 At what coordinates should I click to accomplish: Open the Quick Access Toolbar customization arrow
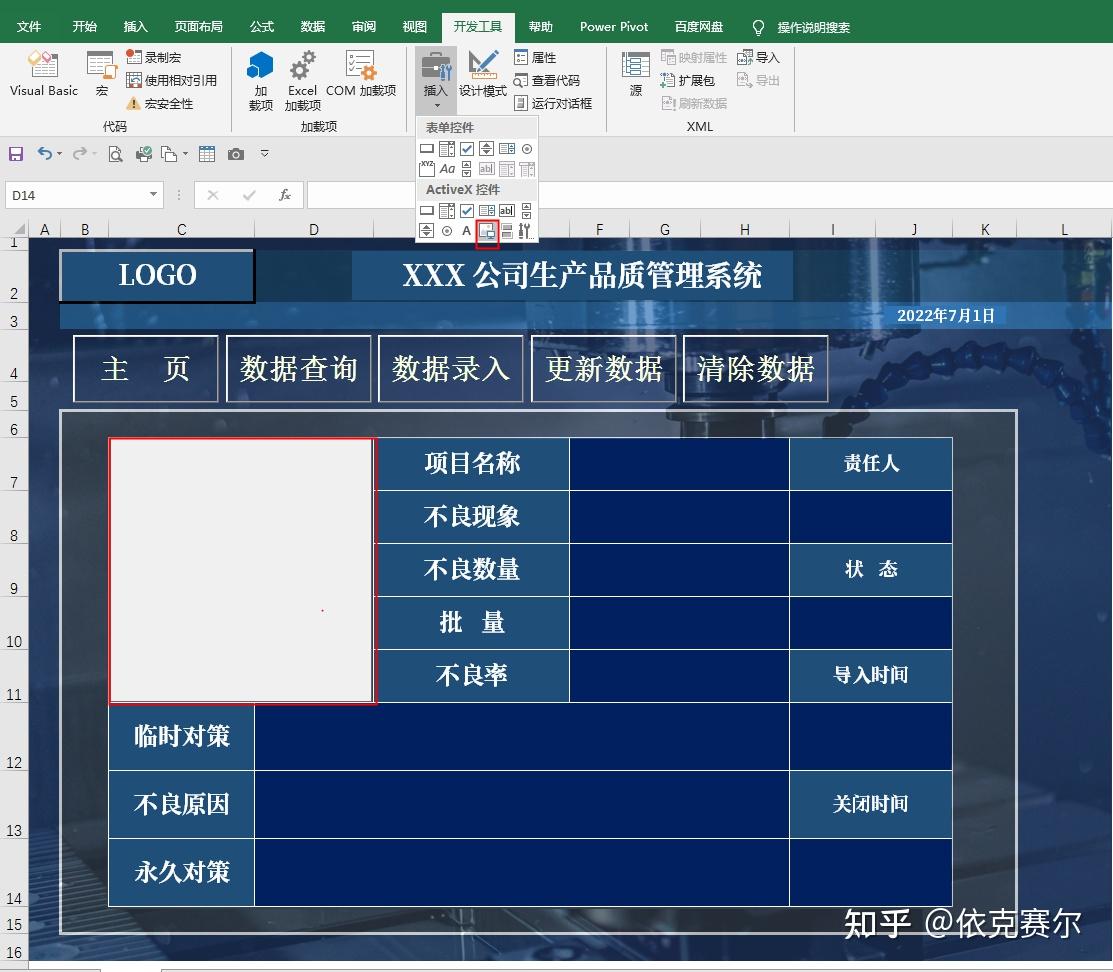click(x=264, y=153)
